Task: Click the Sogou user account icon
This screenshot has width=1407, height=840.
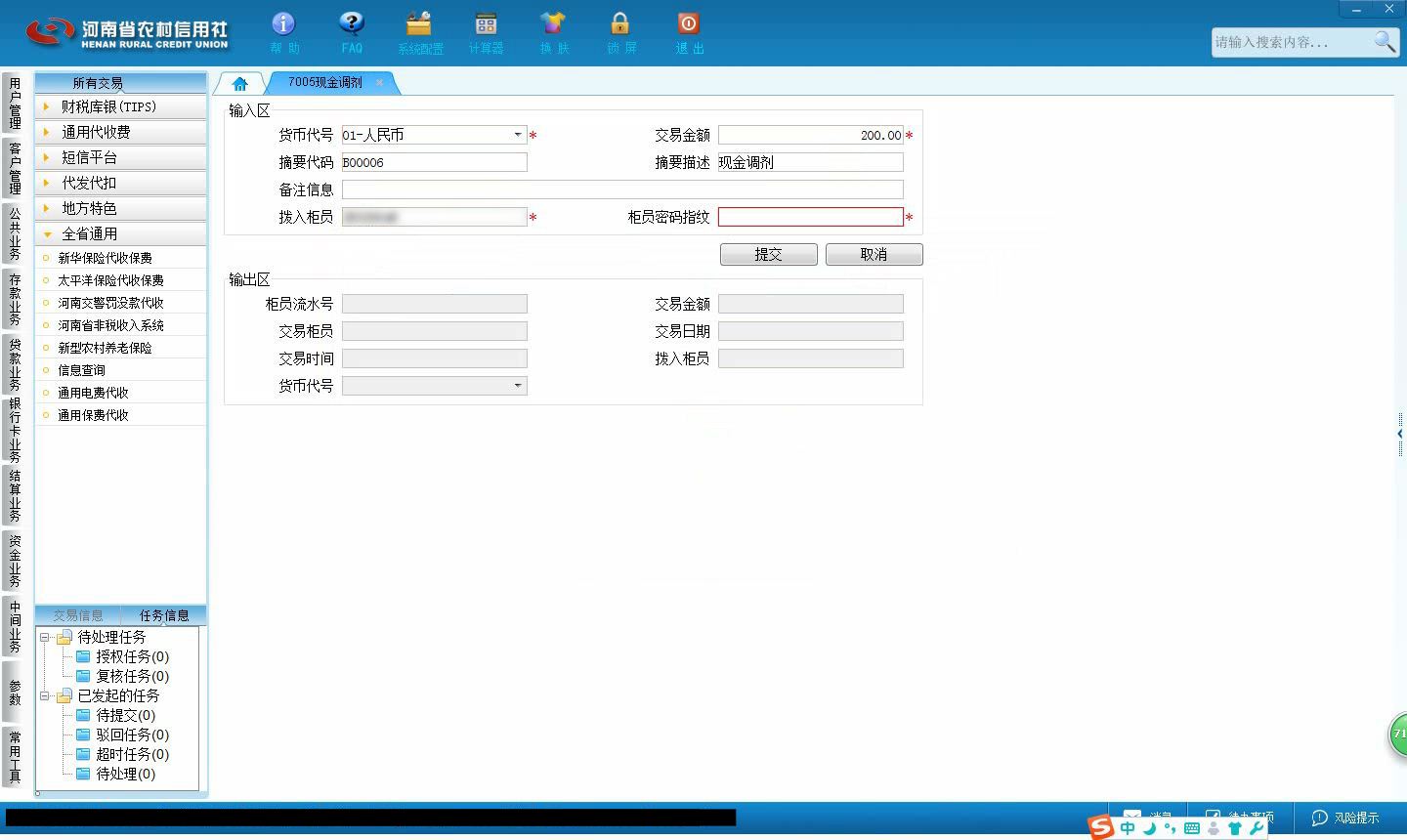Action: click(x=1214, y=828)
